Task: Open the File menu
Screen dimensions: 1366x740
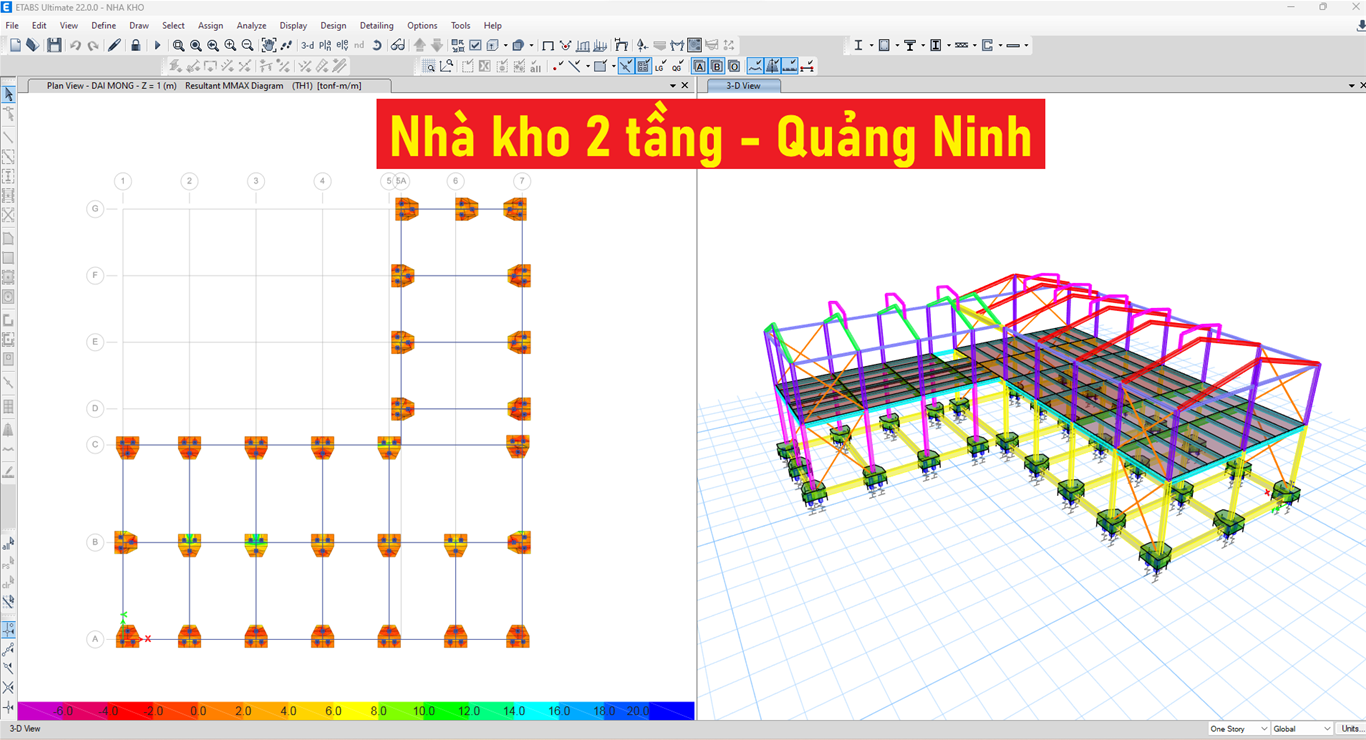Action: (x=12, y=26)
